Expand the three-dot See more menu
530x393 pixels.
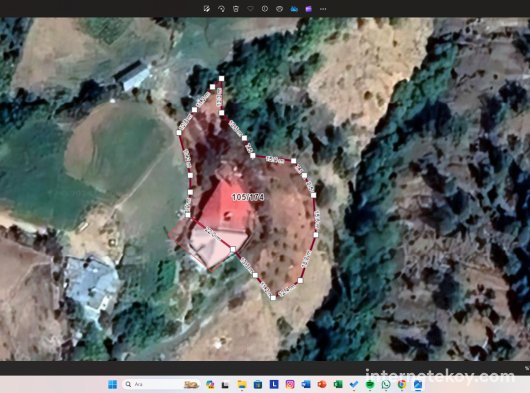pyautogui.click(x=323, y=9)
